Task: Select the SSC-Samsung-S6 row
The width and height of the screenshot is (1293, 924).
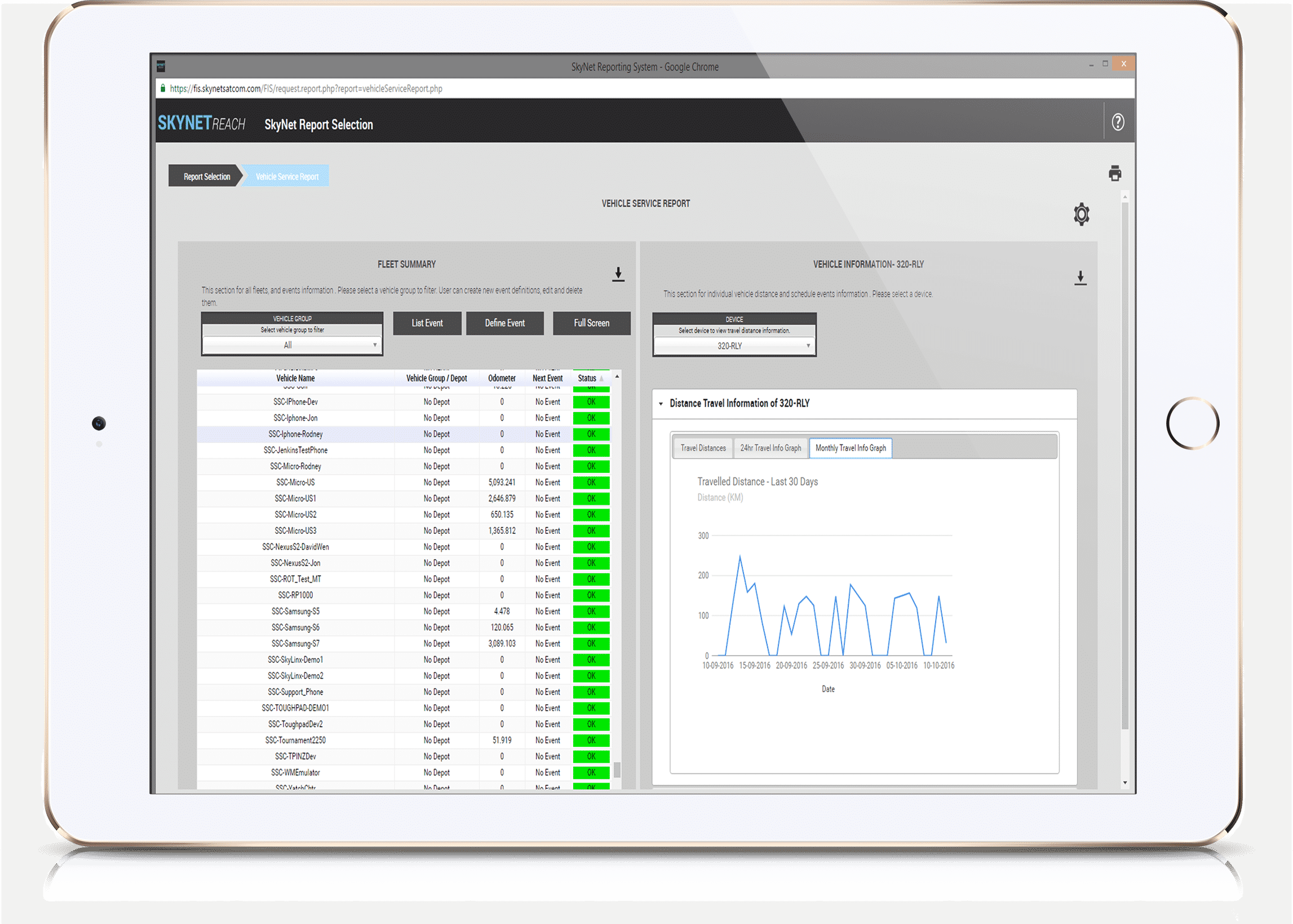Action: point(404,627)
